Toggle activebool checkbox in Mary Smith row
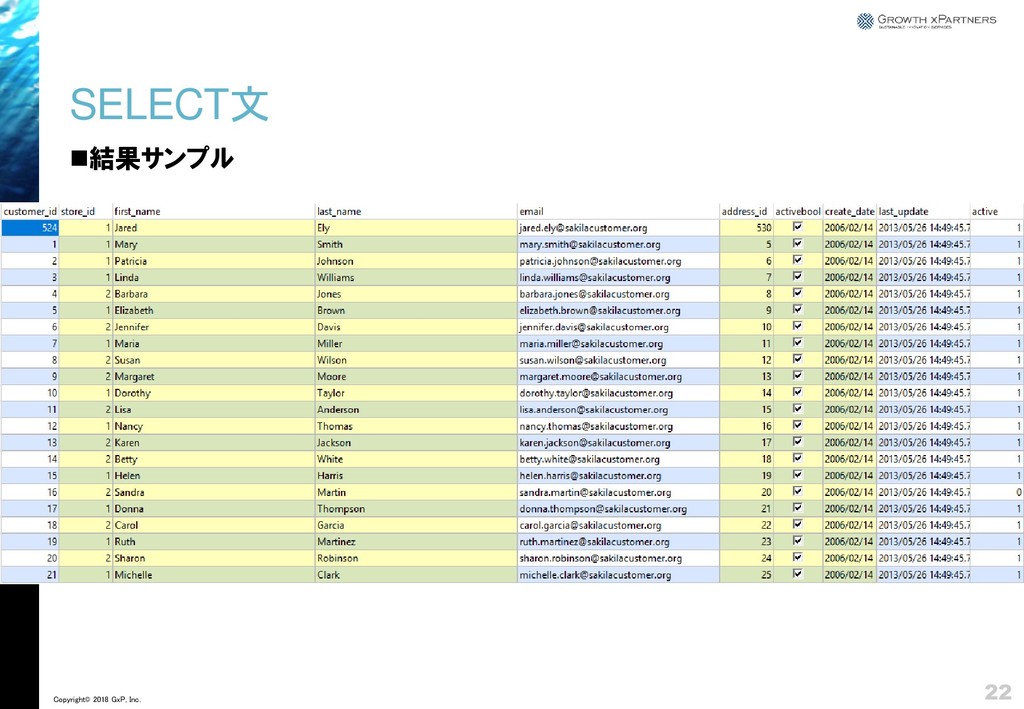 click(797, 244)
